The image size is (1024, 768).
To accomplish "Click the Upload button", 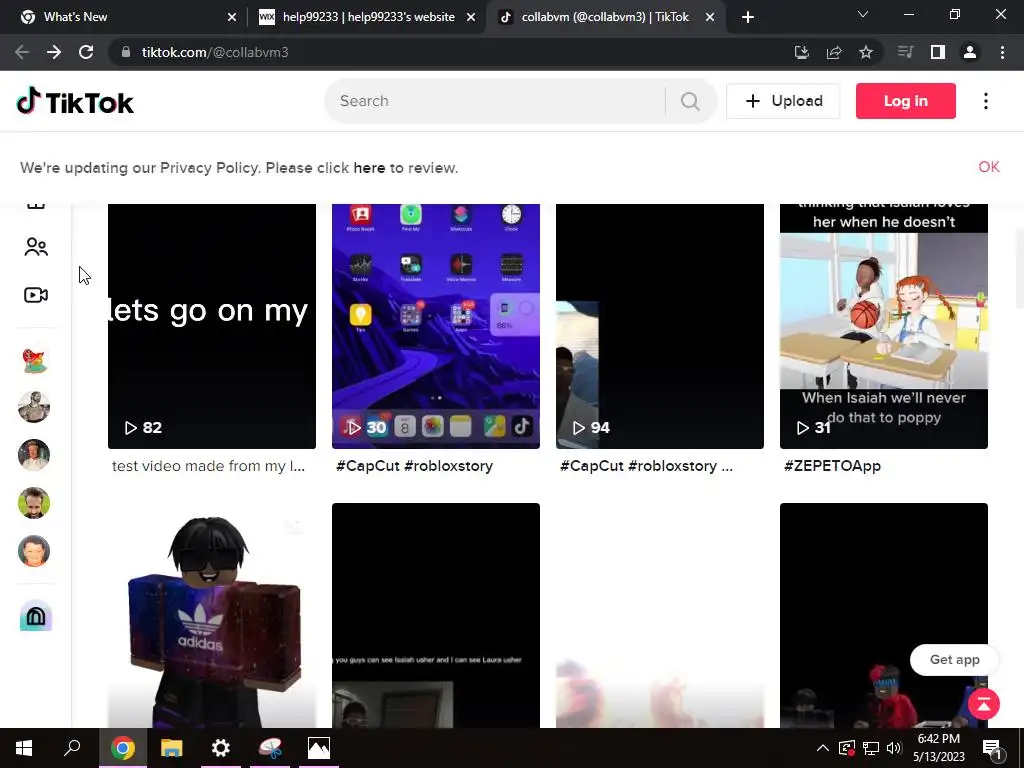I will tap(783, 101).
